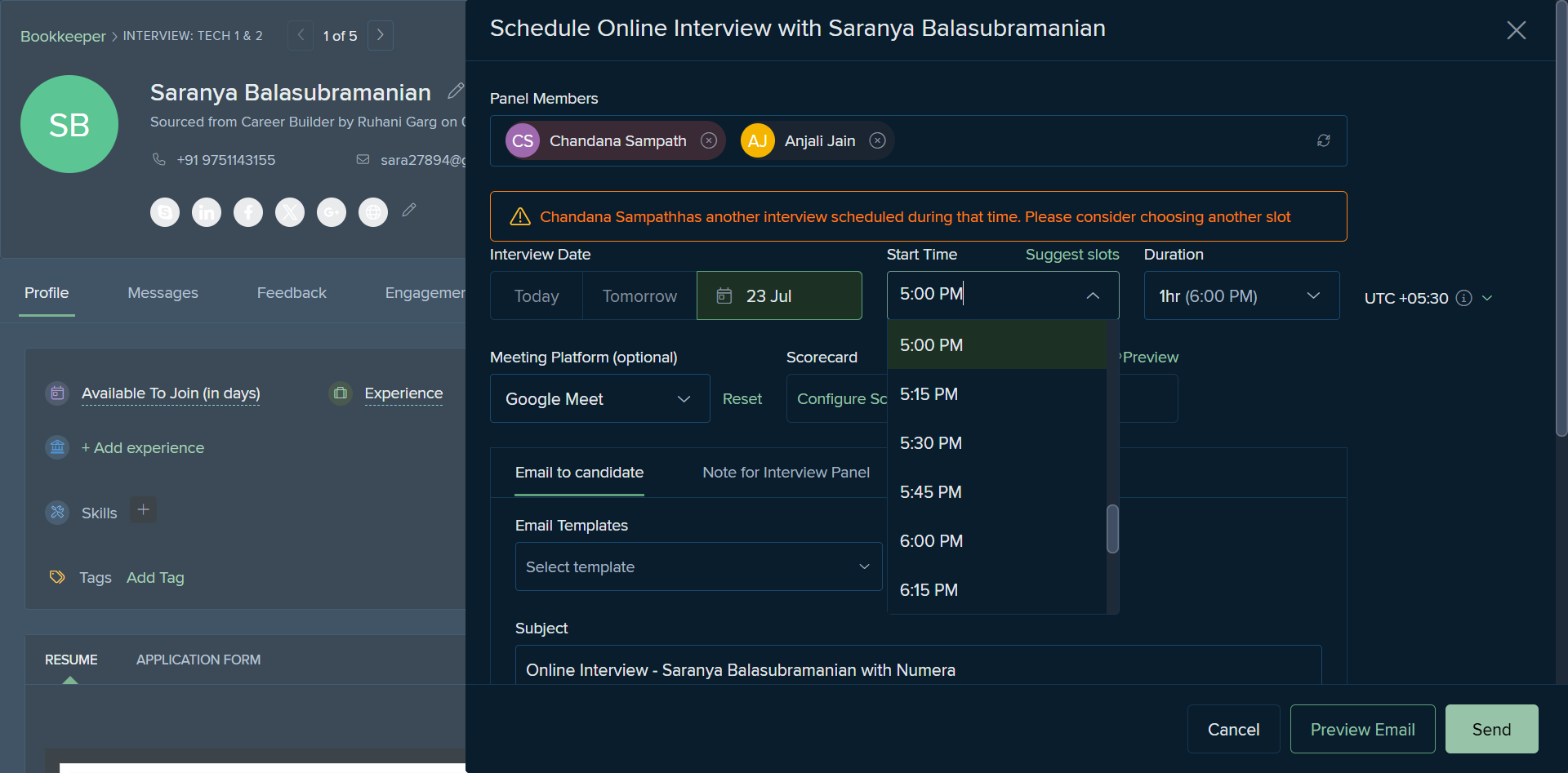Open candidate's LinkedIn profile icon
This screenshot has height=773, width=1568.
(x=207, y=212)
